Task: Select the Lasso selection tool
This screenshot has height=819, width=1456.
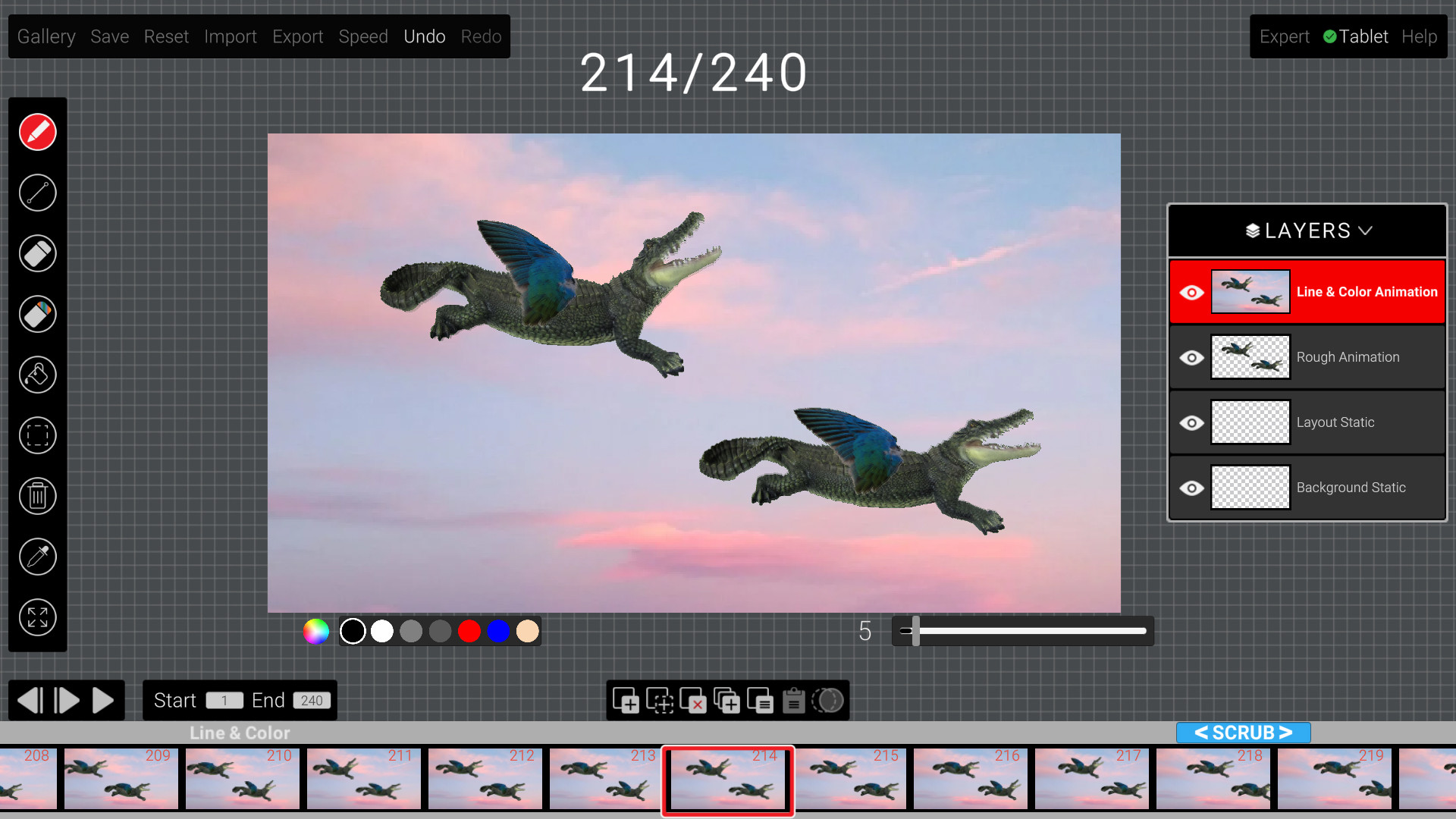Action: pyautogui.click(x=37, y=435)
